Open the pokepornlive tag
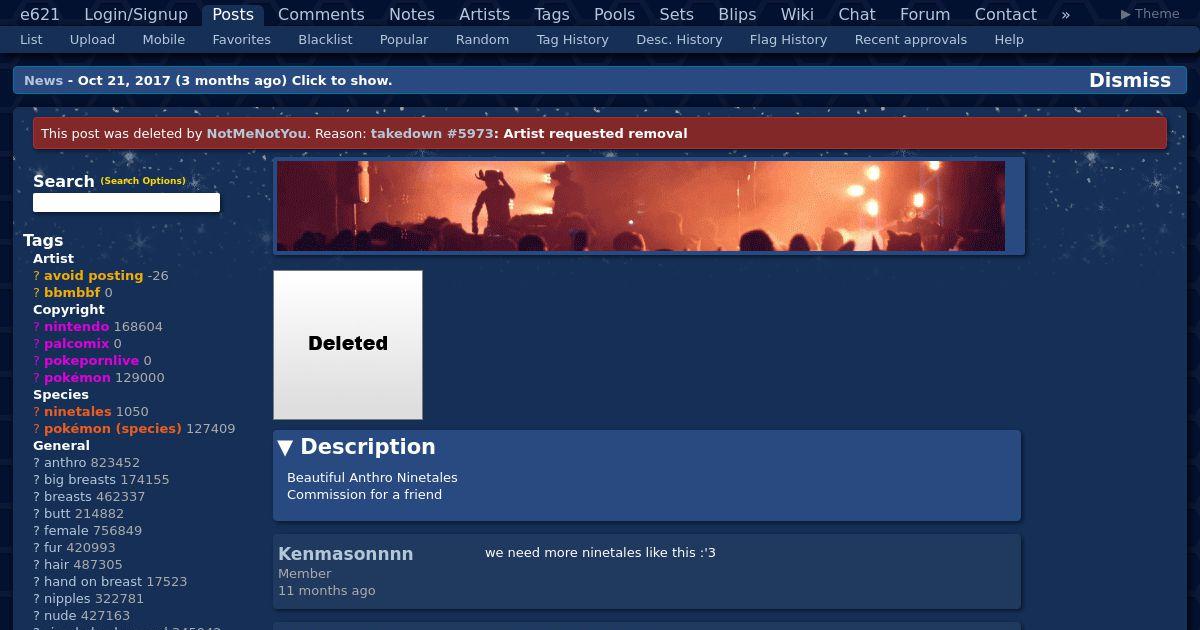Image resolution: width=1200 pixels, height=630 pixels. tap(91, 361)
